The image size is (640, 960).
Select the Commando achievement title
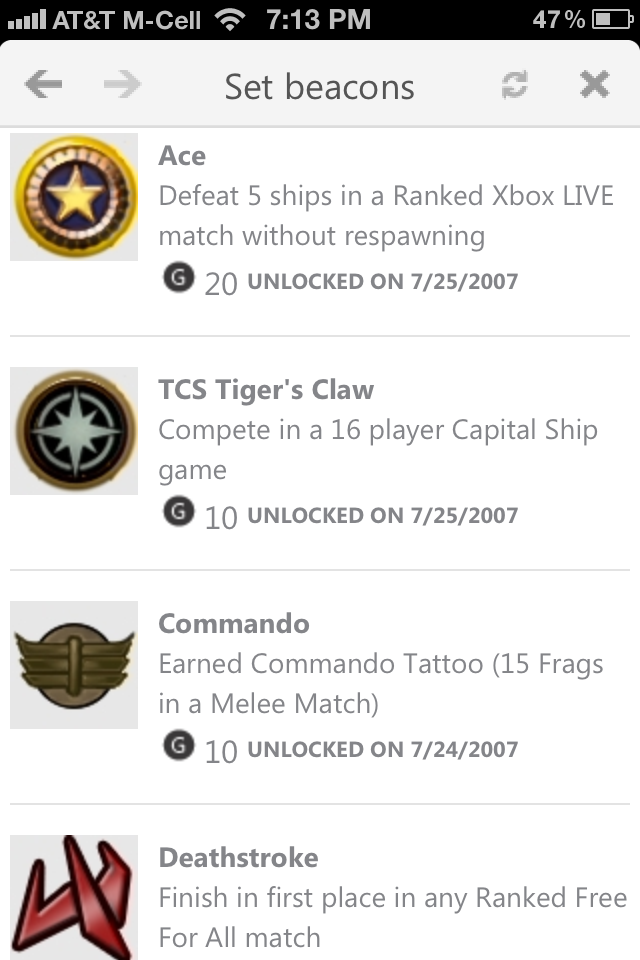point(234,624)
